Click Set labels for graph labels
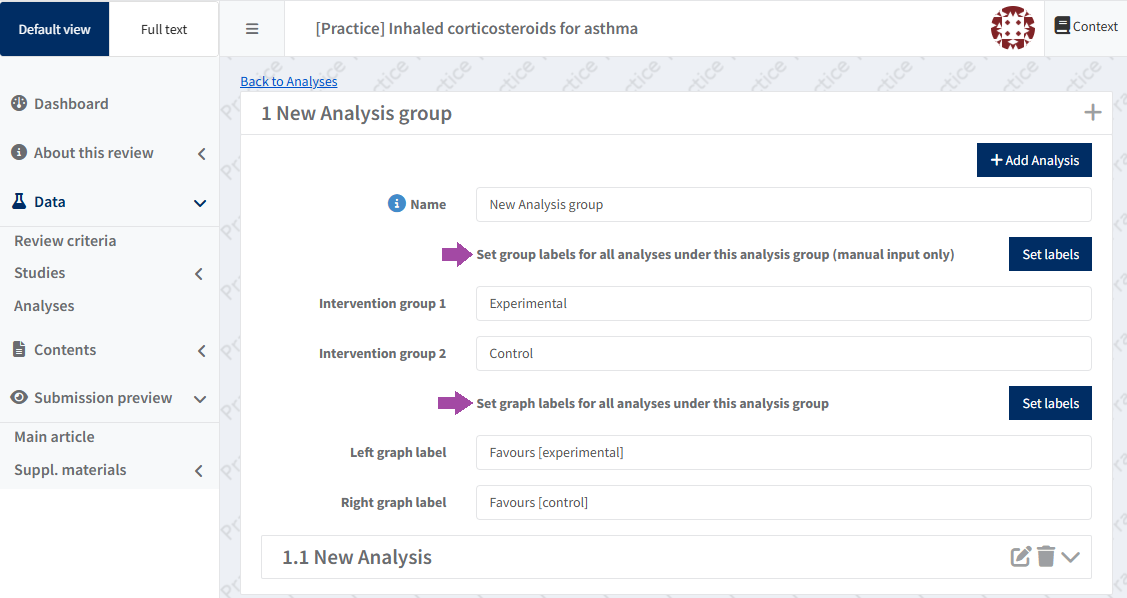Image resolution: width=1127 pixels, height=598 pixels. (x=1050, y=404)
